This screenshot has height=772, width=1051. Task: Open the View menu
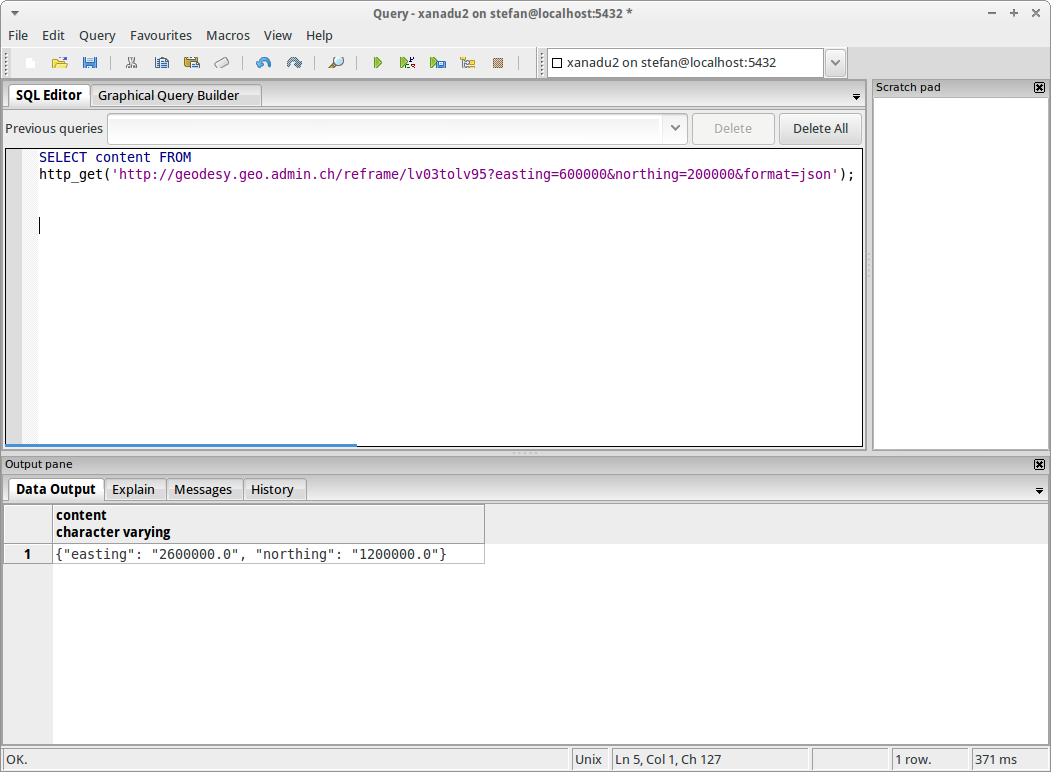[x=277, y=36]
